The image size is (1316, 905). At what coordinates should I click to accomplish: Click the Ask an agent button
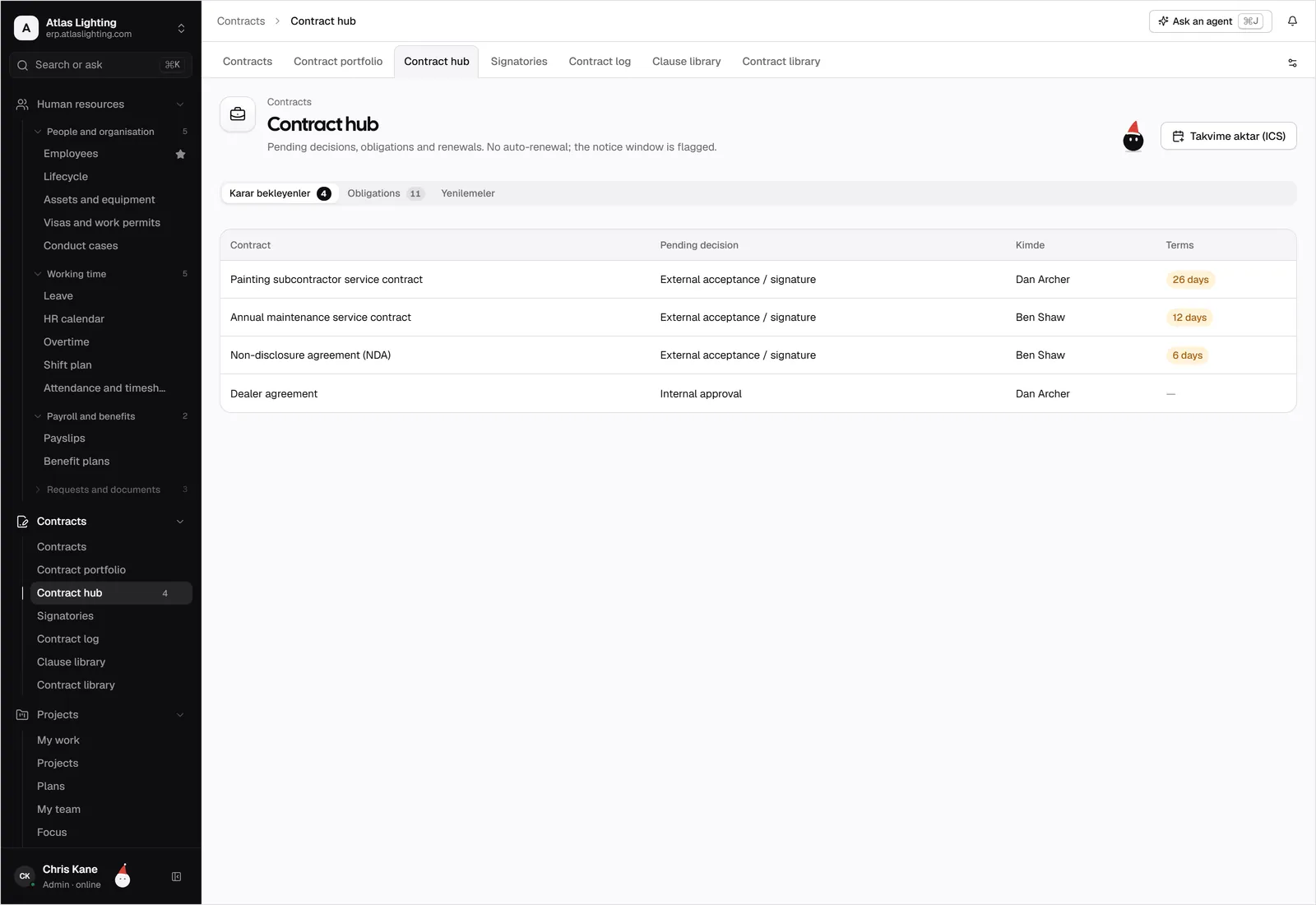click(x=1210, y=21)
